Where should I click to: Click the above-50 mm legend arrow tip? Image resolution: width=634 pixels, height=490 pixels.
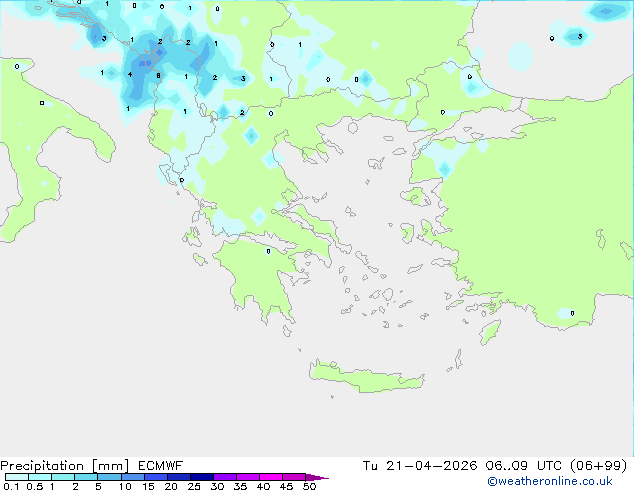(317, 477)
